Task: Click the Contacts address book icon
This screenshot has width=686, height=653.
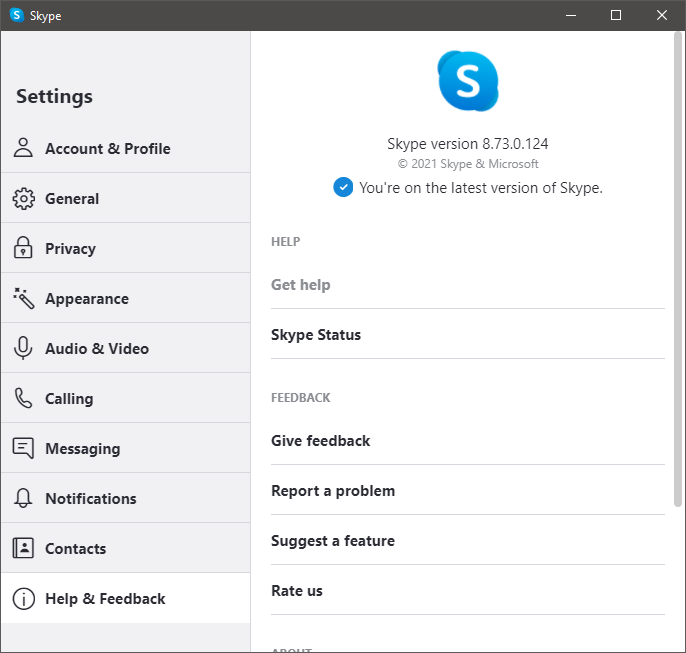Action: pyautogui.click(x=23, y=548)
